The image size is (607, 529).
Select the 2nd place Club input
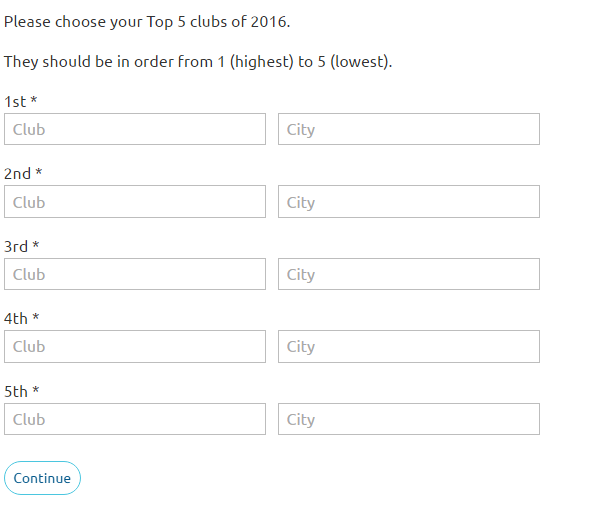click(x=135, y=202)
